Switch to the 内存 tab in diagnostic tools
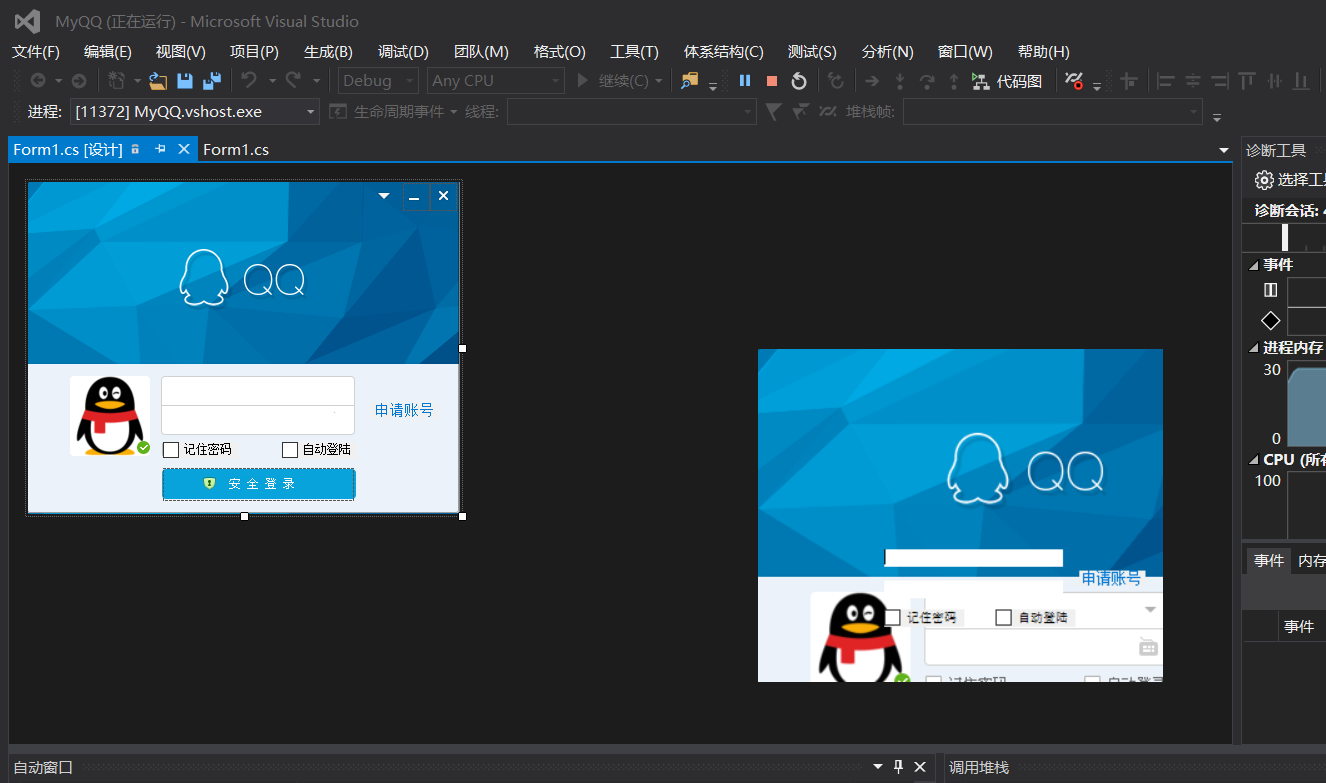This screenshot has width=1326, height=783. click(1311, 561)
